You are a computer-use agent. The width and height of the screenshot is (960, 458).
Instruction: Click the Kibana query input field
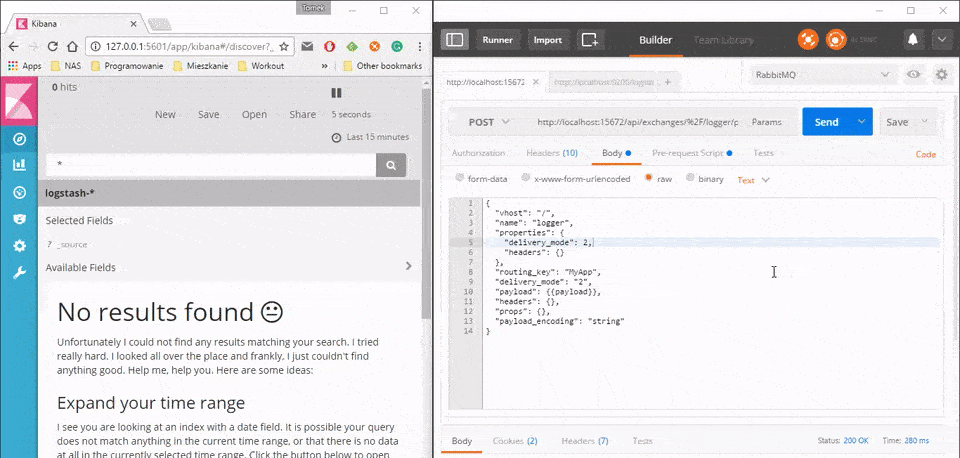pyautogui.click(x=211, y=165)
